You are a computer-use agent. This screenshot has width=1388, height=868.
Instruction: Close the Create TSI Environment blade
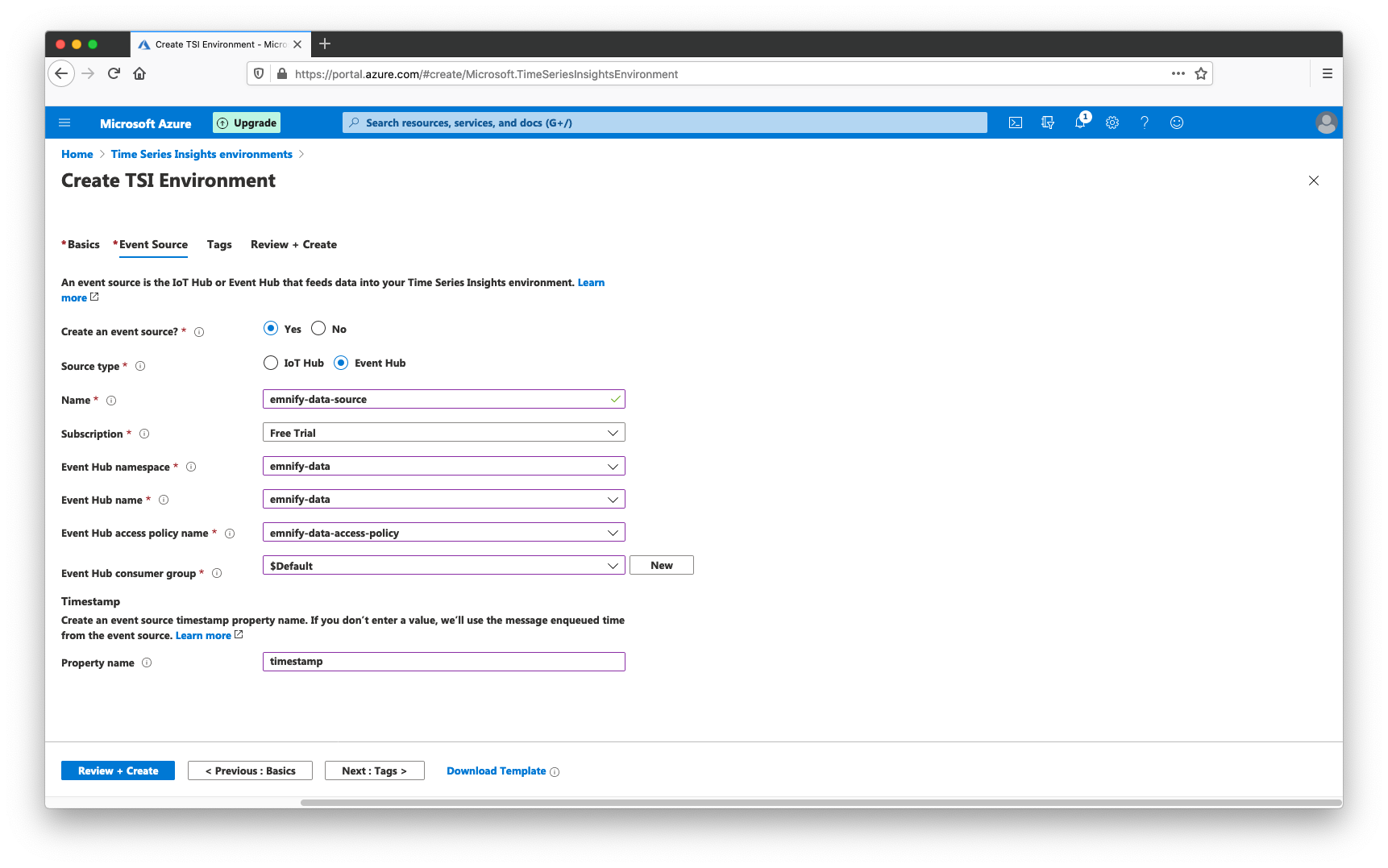click(x=1314, y=181)
